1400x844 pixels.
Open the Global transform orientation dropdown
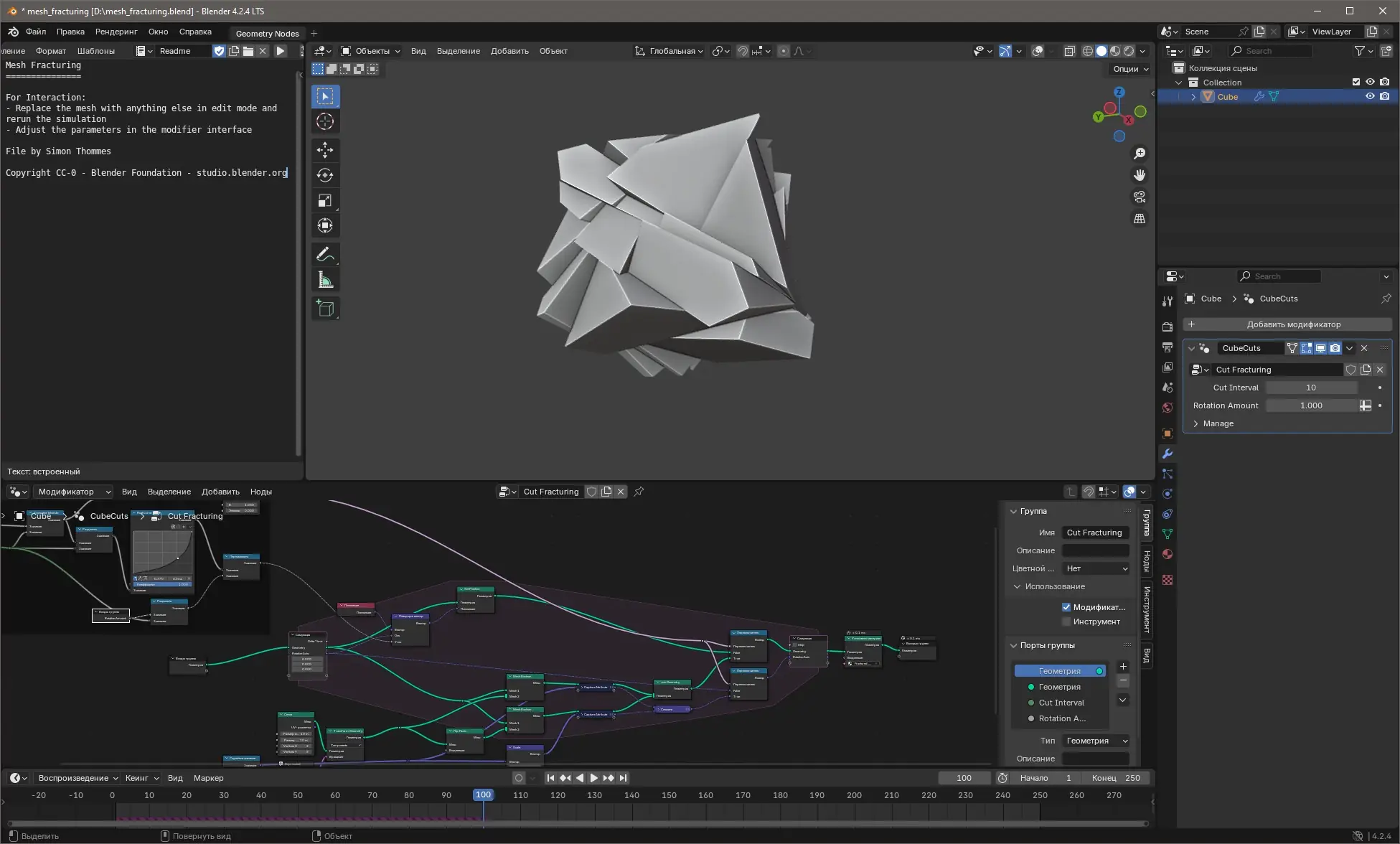coord(669,51)
